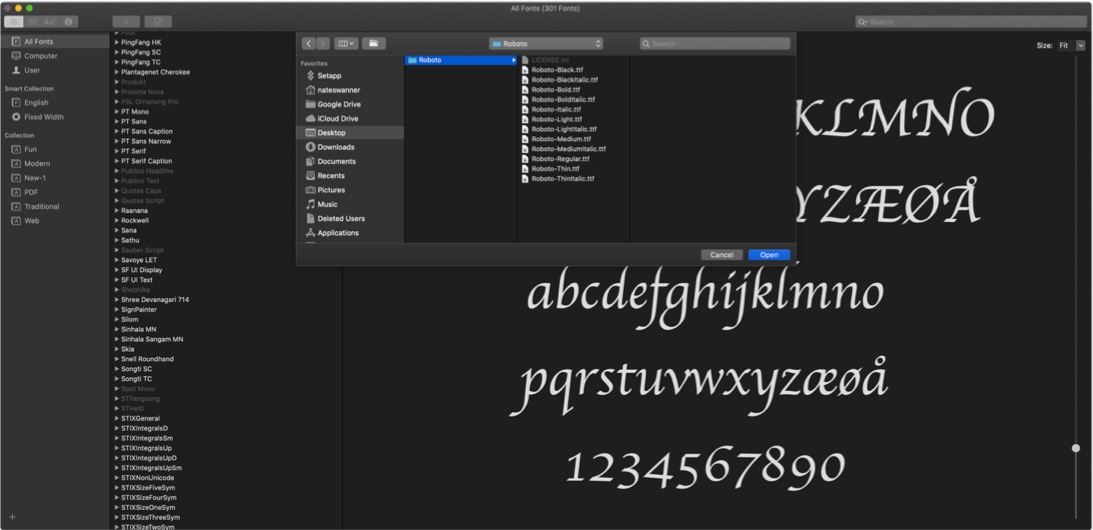This screenshot has height=530, width=1093.
Task: Click Cancel in the file dialog
Action: [x=721, y=255]
